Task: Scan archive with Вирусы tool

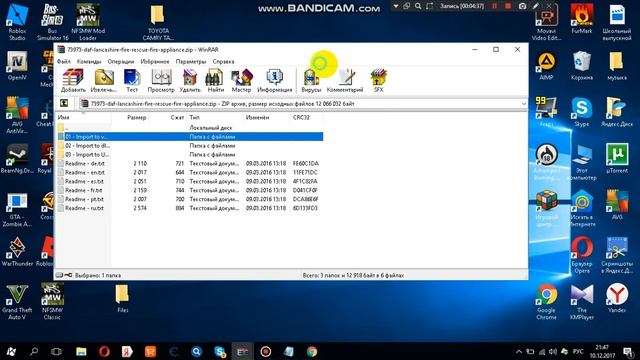Action: tap(311, 80)
